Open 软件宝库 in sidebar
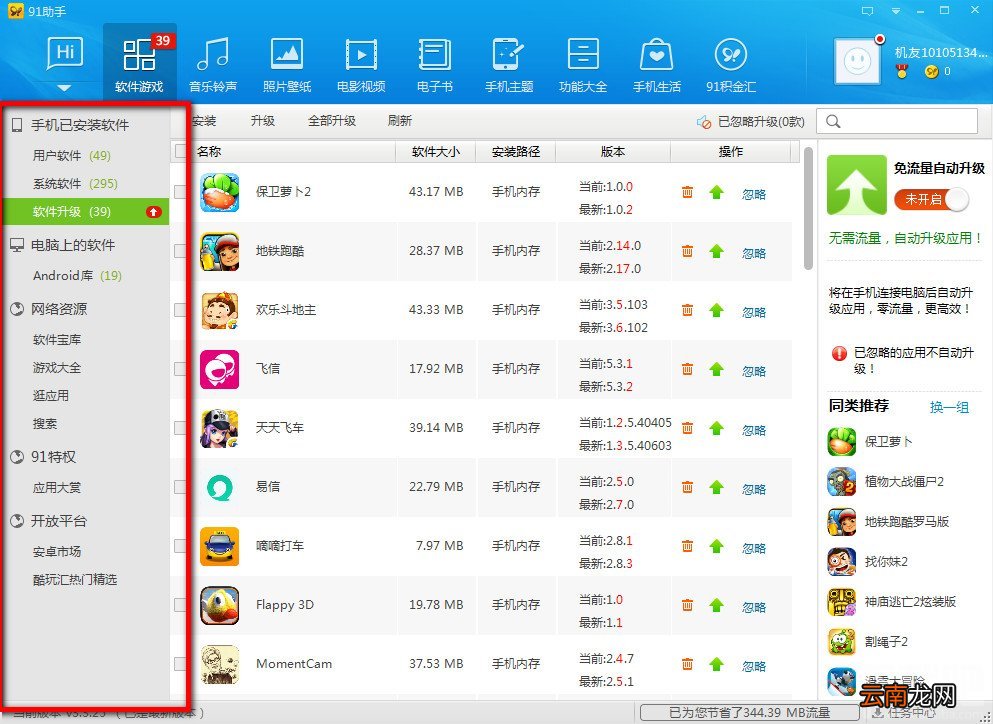The height and width of the screenshot is (724, 993). point(57,340)
